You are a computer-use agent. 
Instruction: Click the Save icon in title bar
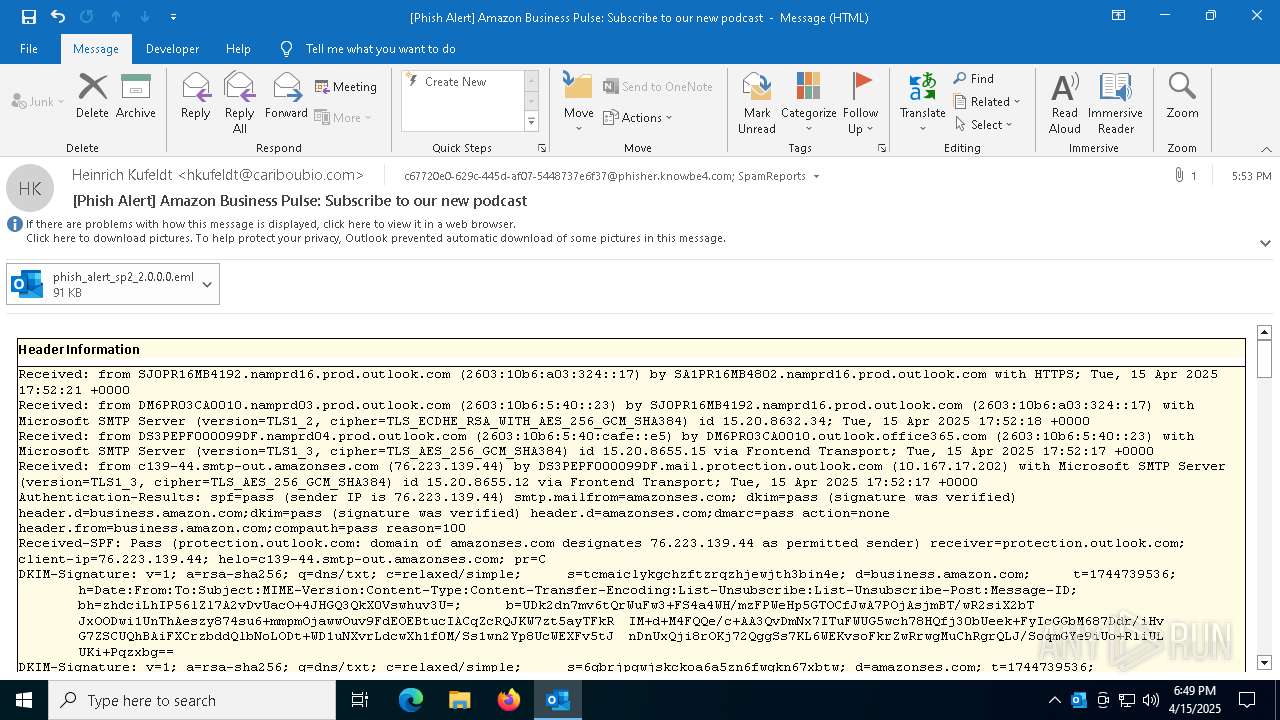click(x=28, y=17)
